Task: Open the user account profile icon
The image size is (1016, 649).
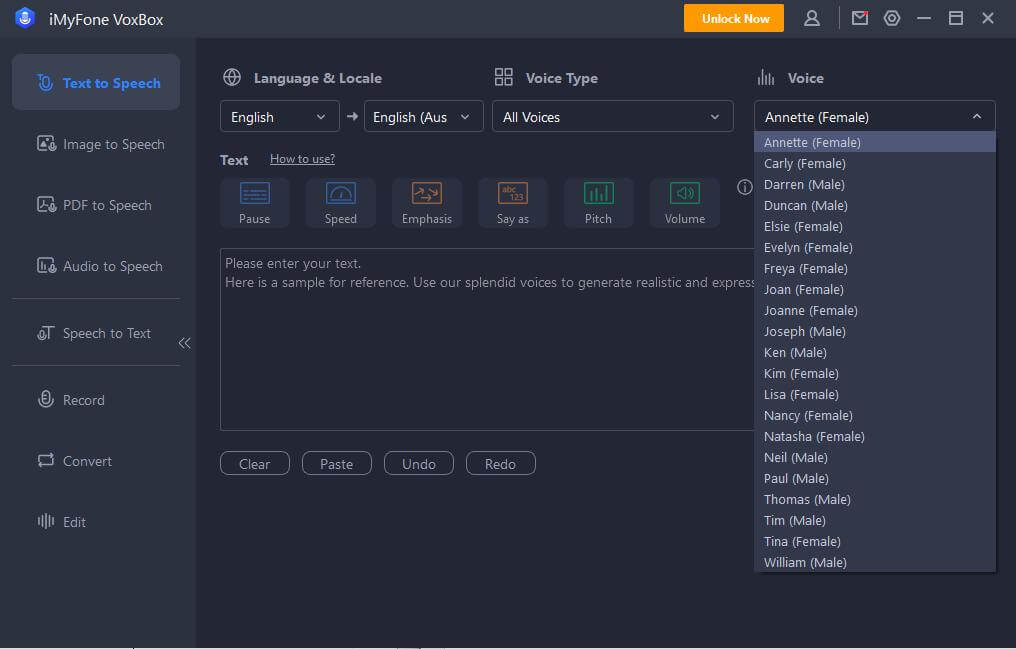Action: (x=812, y=18)
